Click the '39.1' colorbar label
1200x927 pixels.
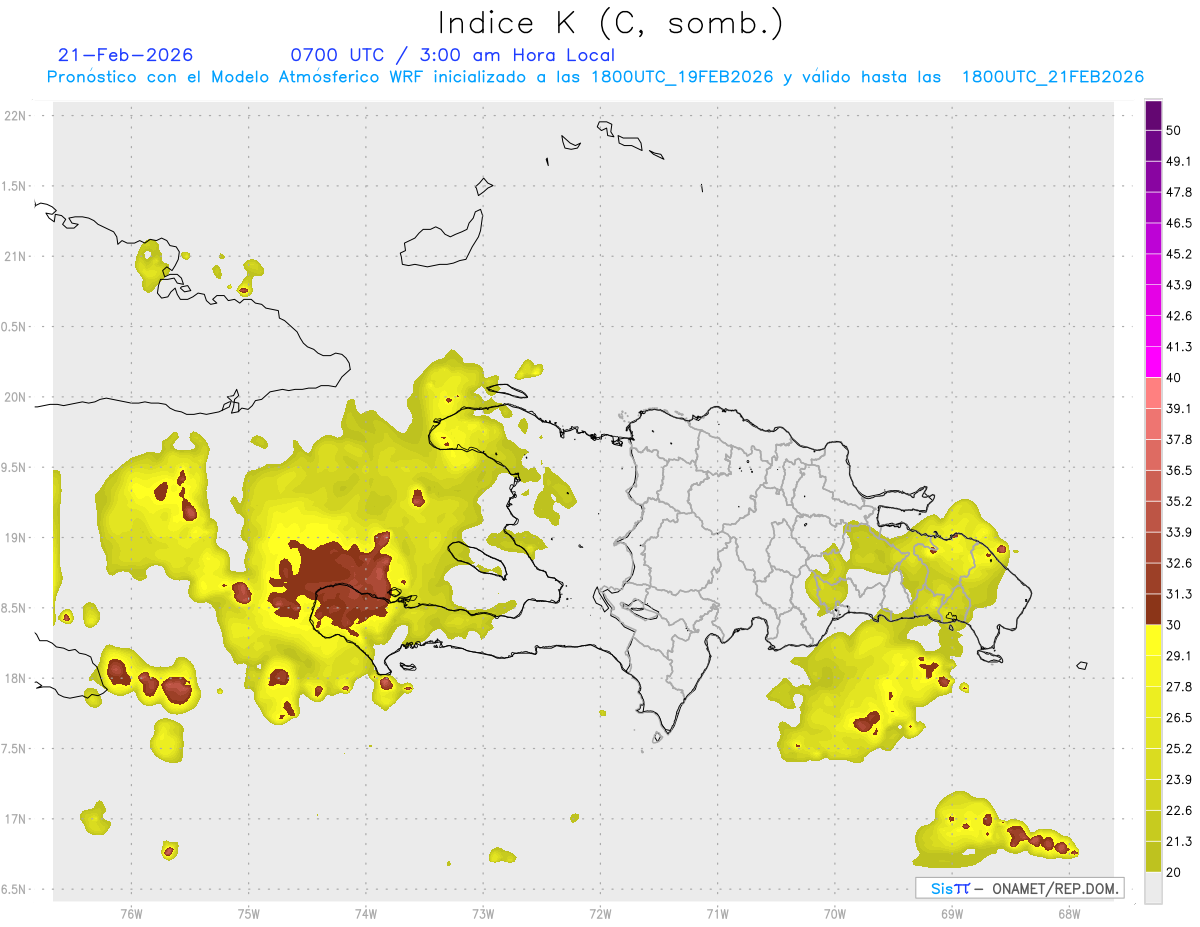[1179, 409]
